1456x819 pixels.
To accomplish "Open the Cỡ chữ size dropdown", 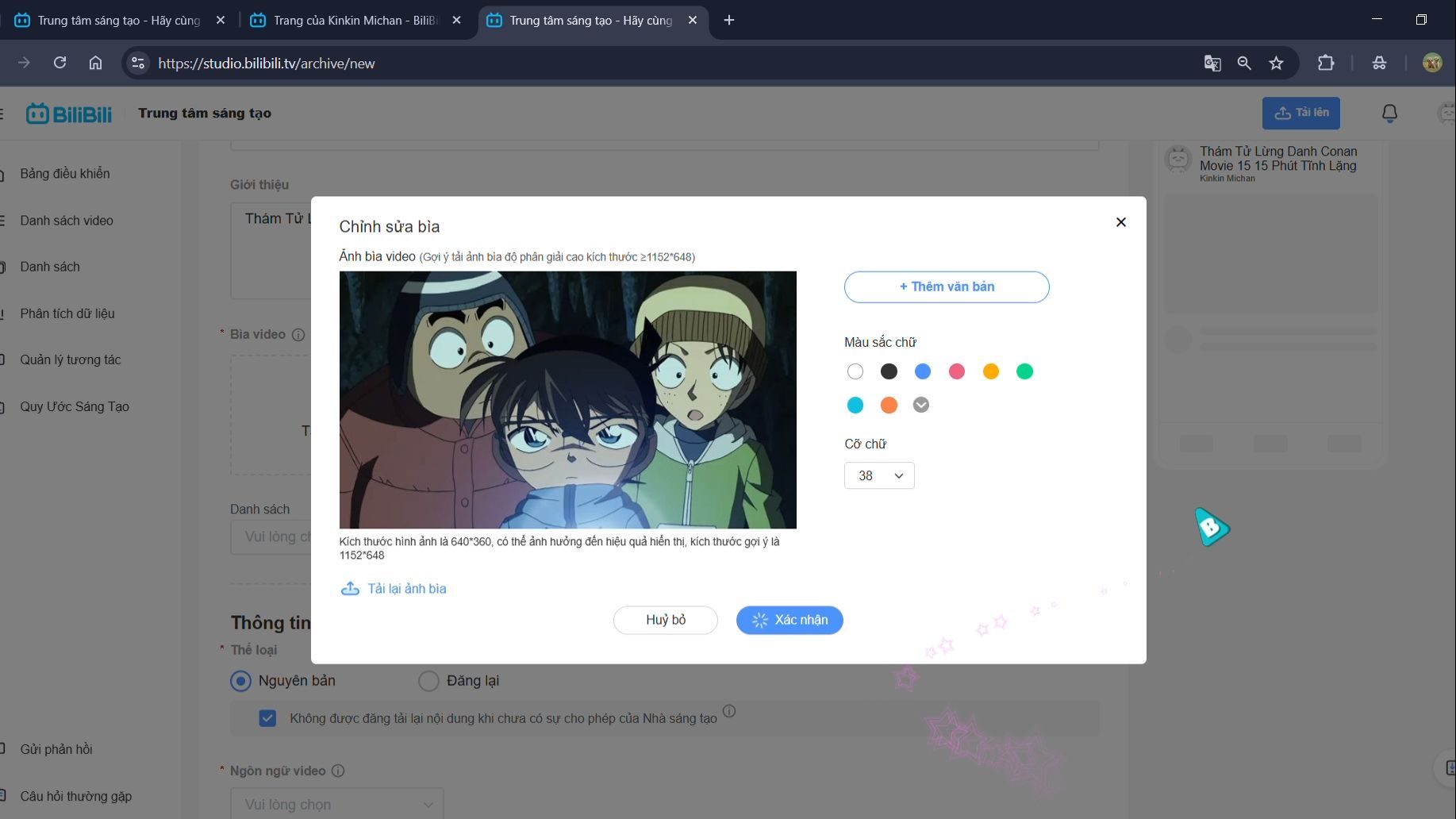I will point(879,475).
